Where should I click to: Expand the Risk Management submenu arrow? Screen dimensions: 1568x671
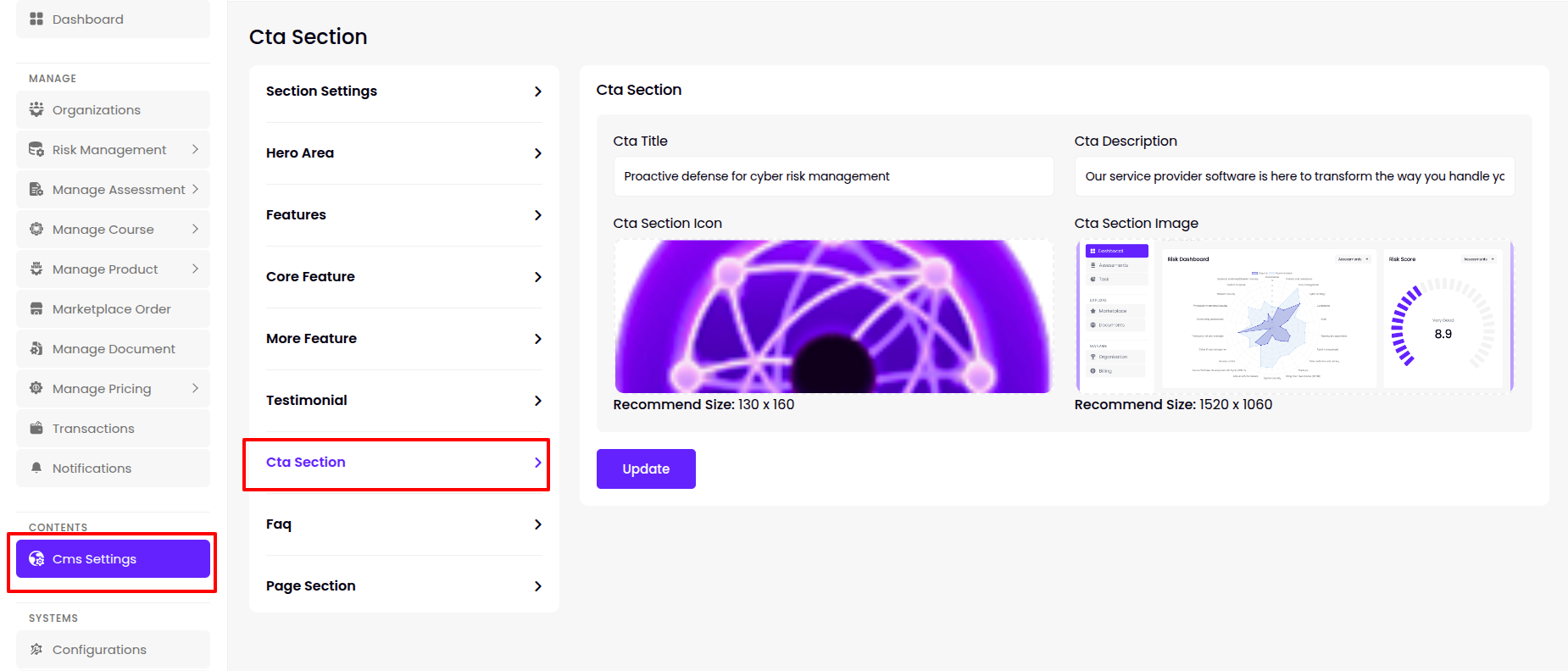click(195, 149)
